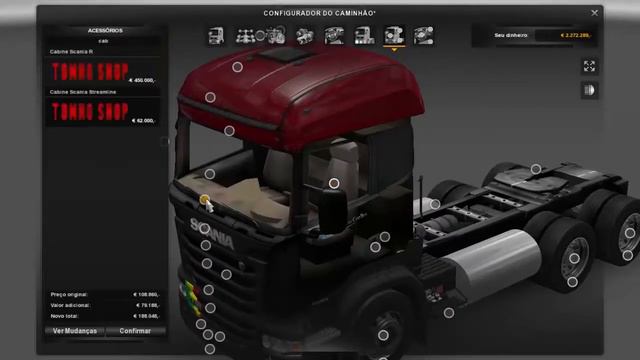Toggle the truck headlights icon

589,90
